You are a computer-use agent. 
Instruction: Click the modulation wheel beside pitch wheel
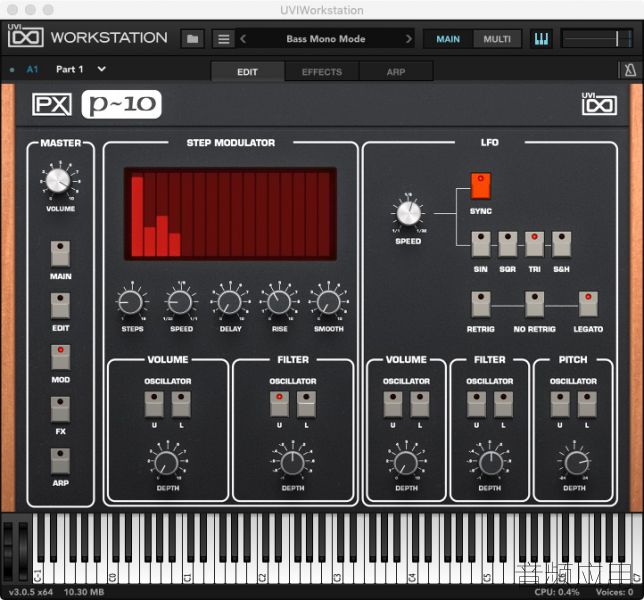click(x=22, y=552)
